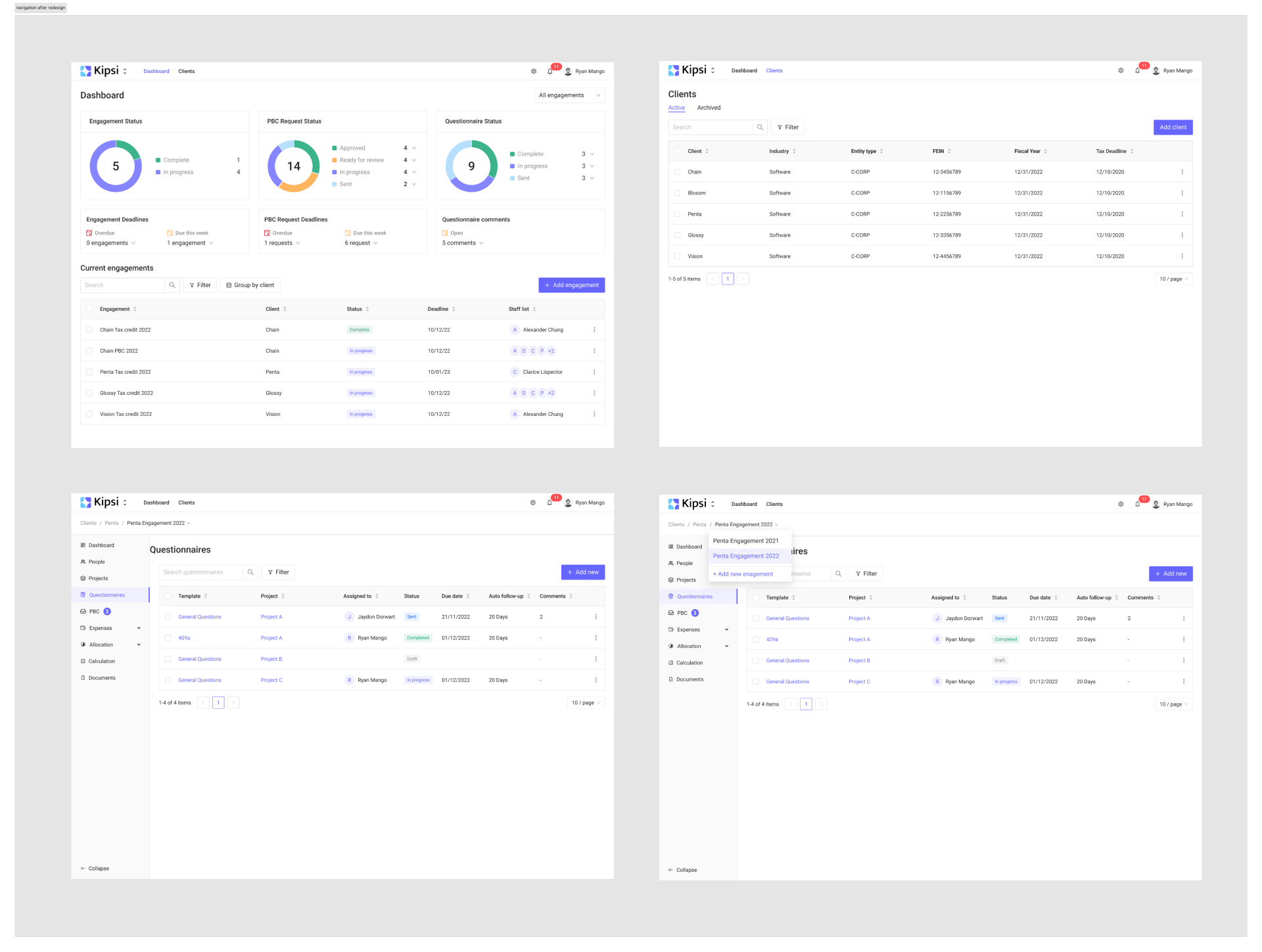Image resolution: width=1262 pixels, height=952 pixels.
Task: Sort the client list by the FEIN column
Action: pos(949,151)
